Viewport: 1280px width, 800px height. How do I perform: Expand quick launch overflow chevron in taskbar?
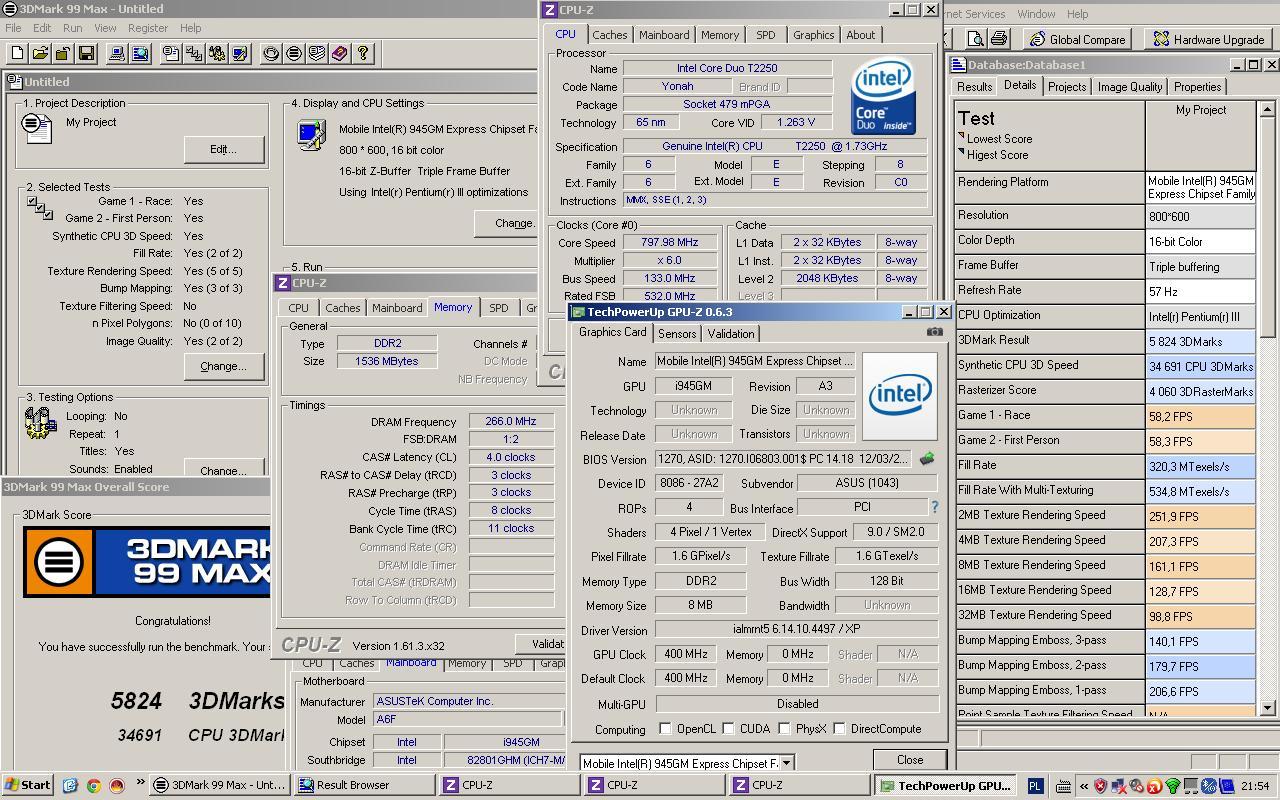140,783
